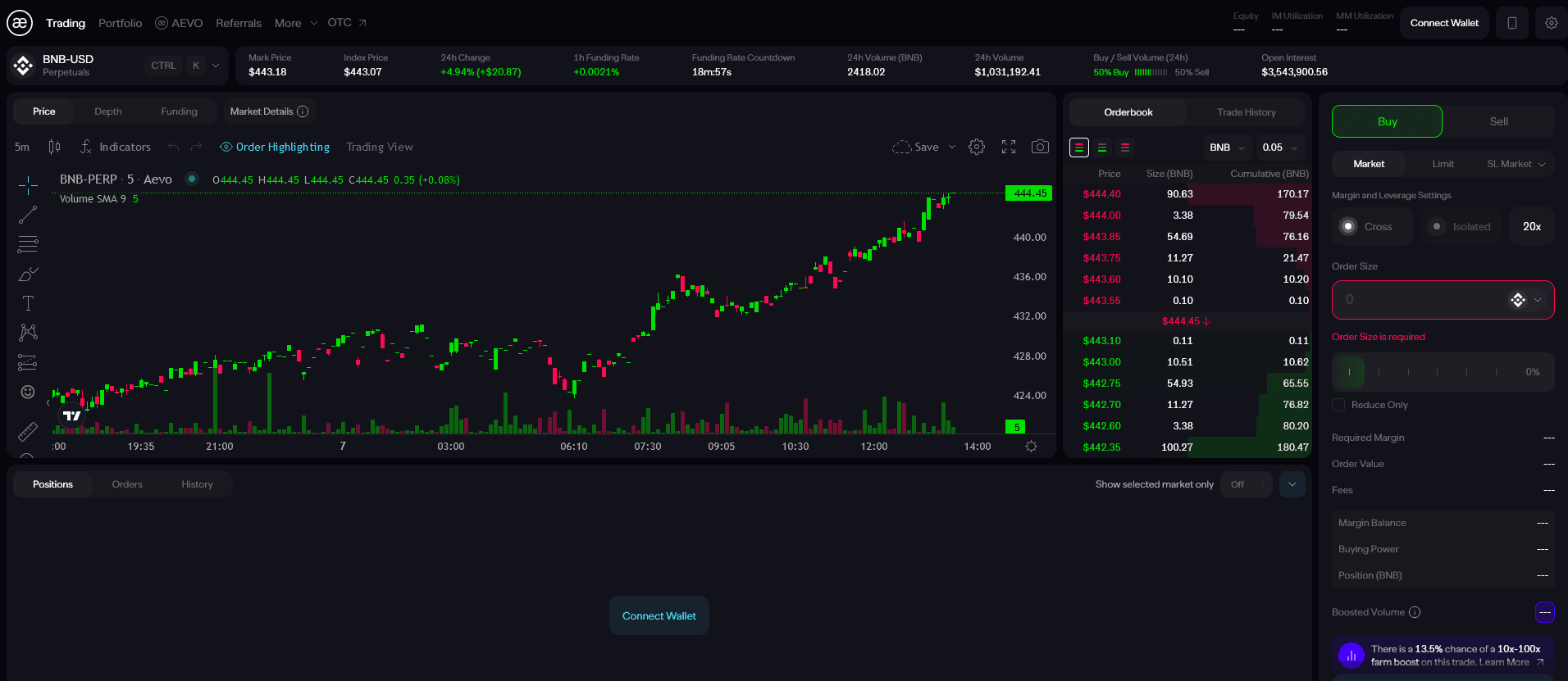The height and width of the screenshot is (681, 1568).
Task: Open the History tab in bottom panel
Action: click(x=198, y=484)
